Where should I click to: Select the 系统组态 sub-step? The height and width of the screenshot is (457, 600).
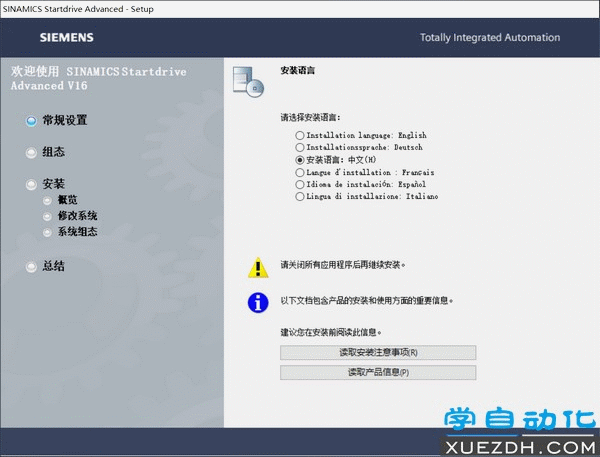pos(70,232)
